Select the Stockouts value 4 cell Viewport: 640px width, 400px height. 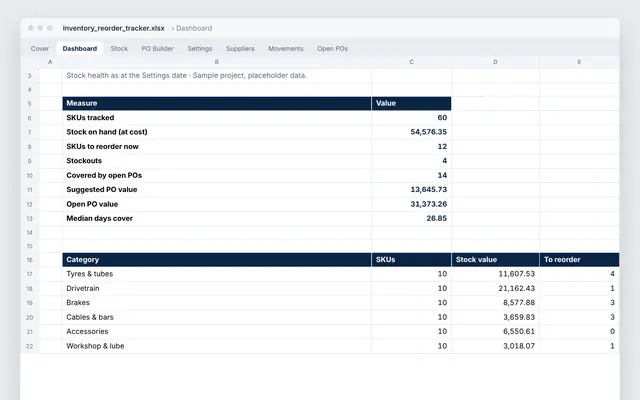click(x=411, y=161)
